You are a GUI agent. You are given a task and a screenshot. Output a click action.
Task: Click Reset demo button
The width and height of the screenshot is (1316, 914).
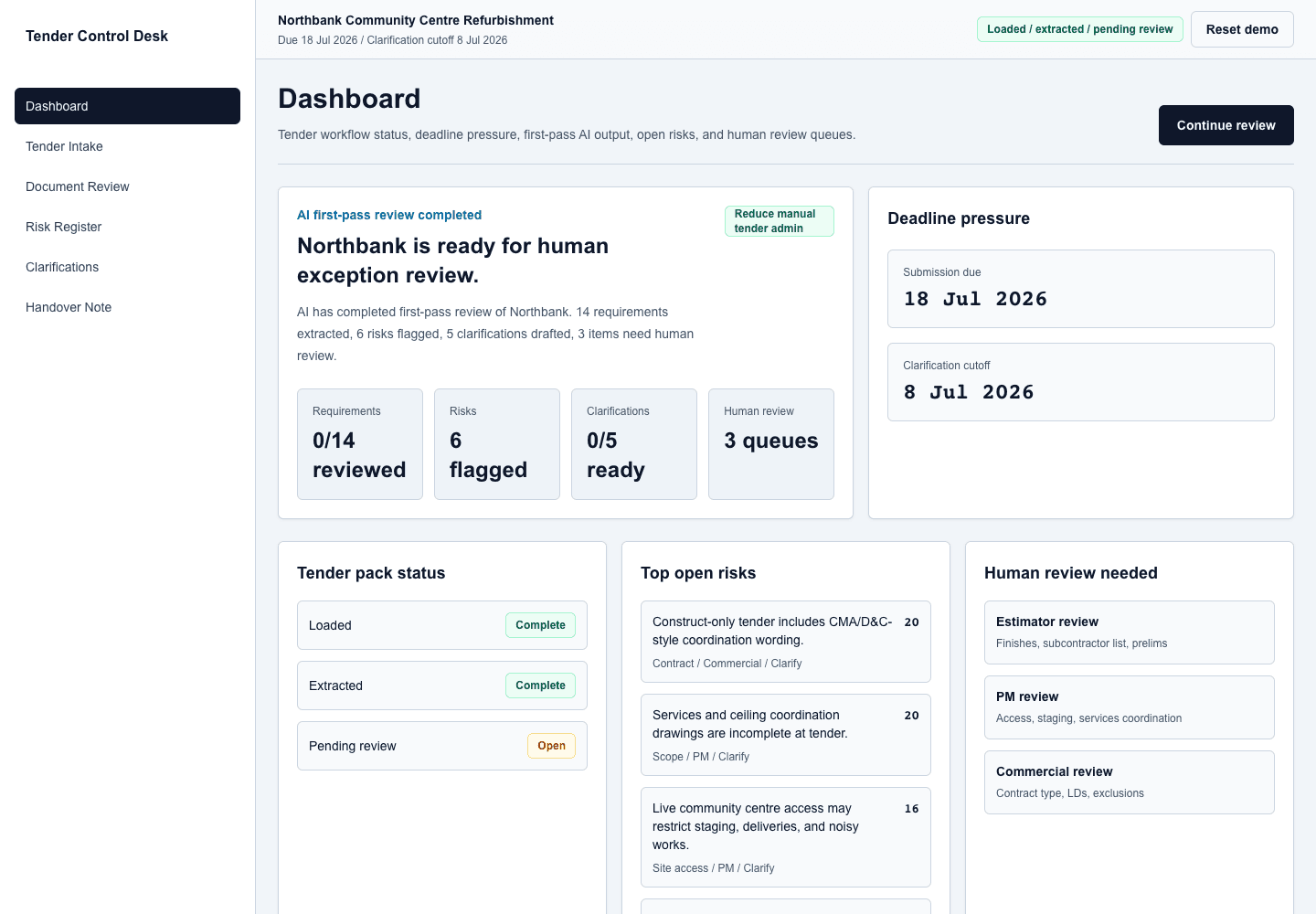(1242, 29)
